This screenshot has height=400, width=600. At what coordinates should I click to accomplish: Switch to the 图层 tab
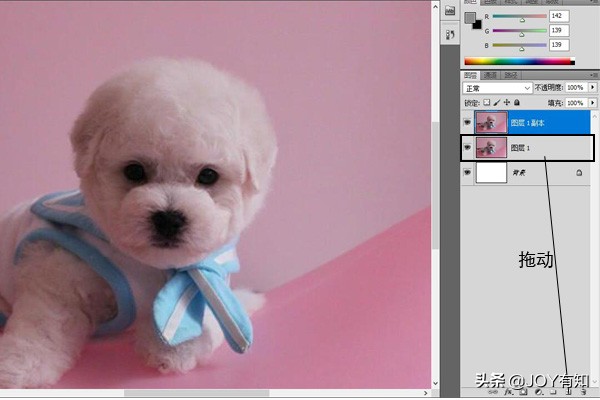(471, 75)
